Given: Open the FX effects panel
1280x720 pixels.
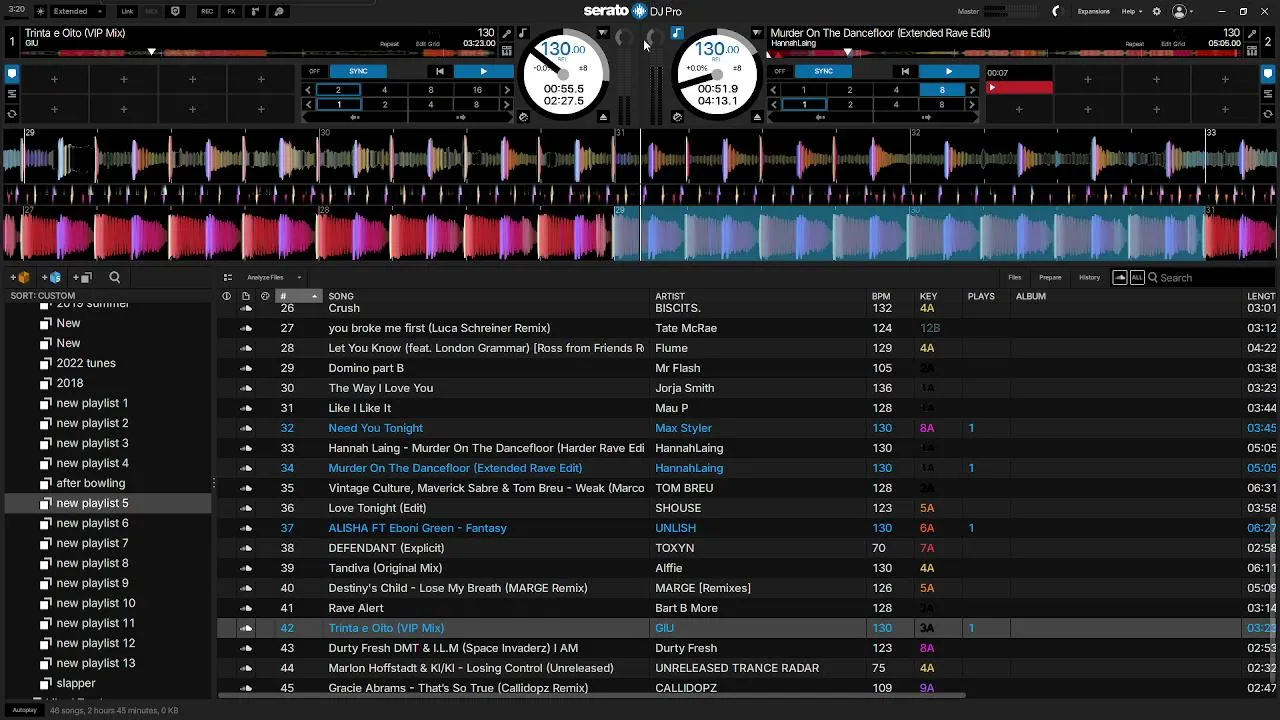Looking at the screenshot, I should (231, 11).
